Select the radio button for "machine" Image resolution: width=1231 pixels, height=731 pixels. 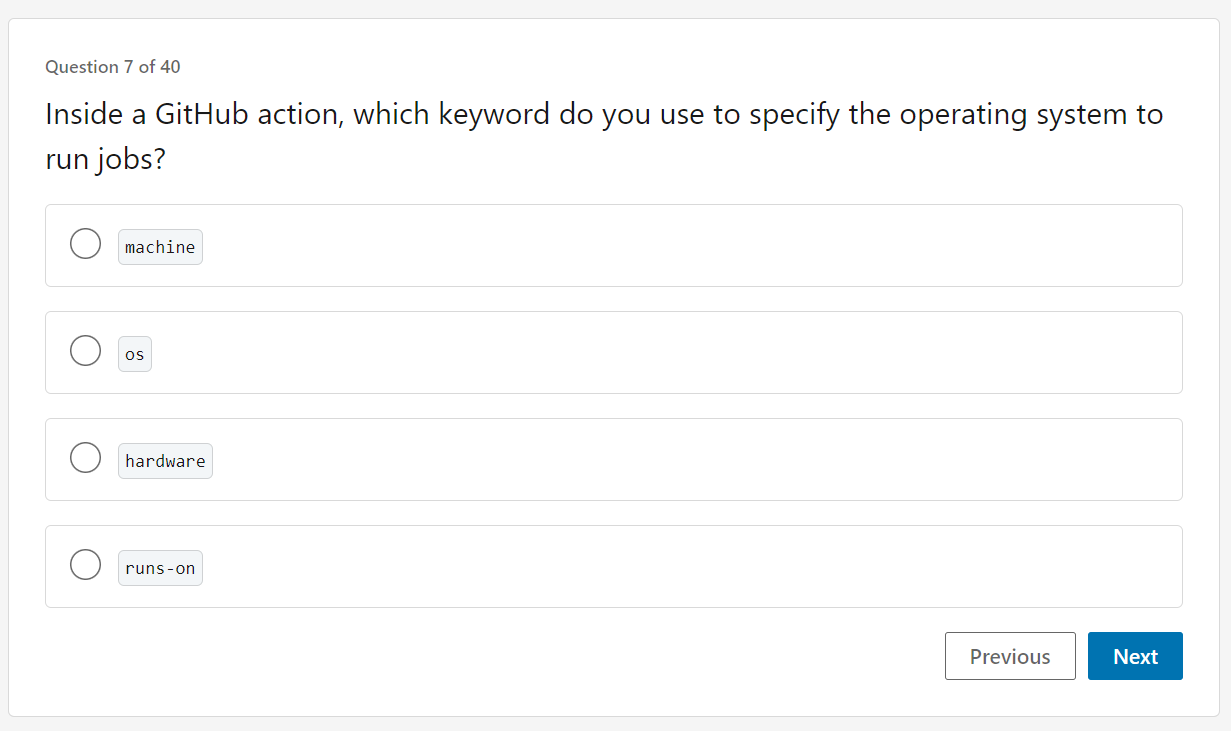click(85, 243)
